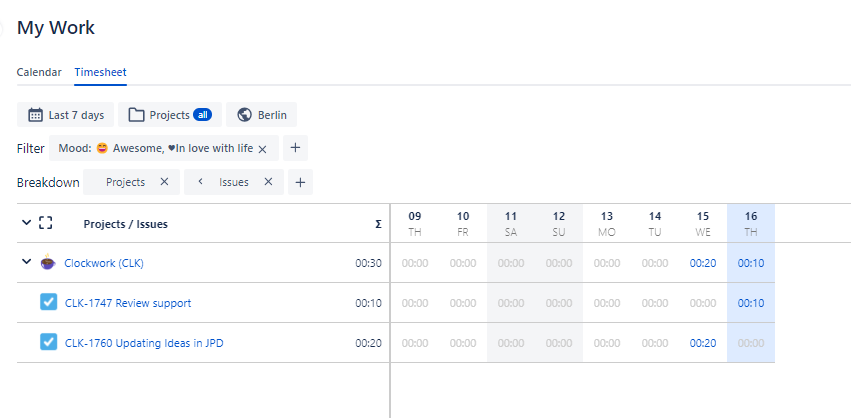The width and height of the screenshot is (851, 418).
Task: Open the Clockwork (CLK) project link
Action: pos(105,263)
